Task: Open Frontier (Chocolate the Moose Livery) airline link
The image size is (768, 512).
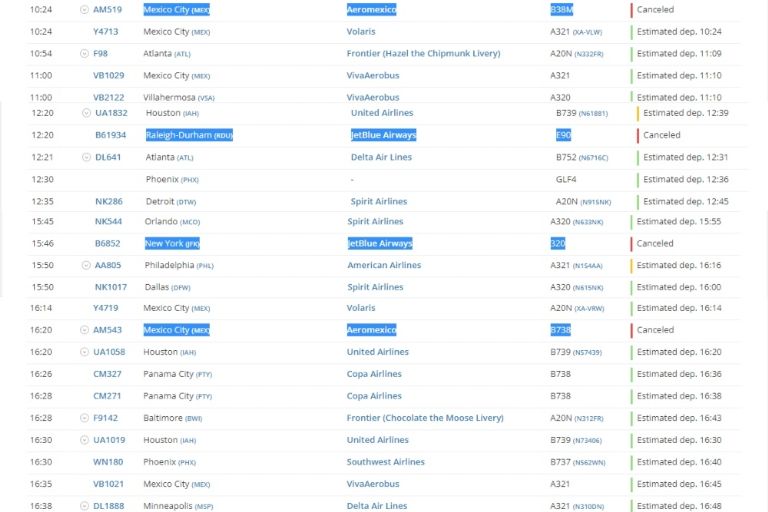Action: pyautogui.click(x=425, y=418)
